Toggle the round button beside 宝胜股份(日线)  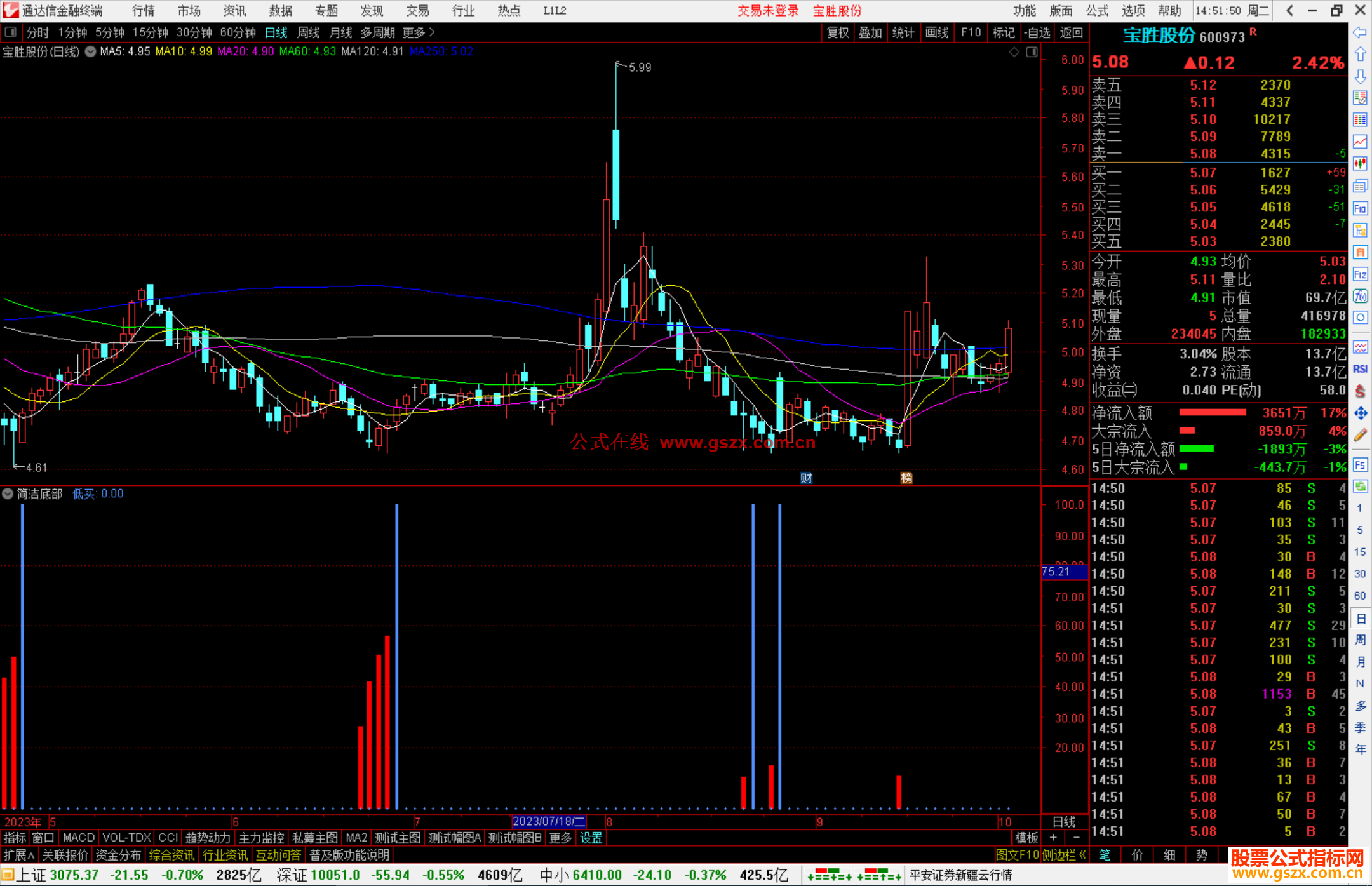click(x=91, y=52)
